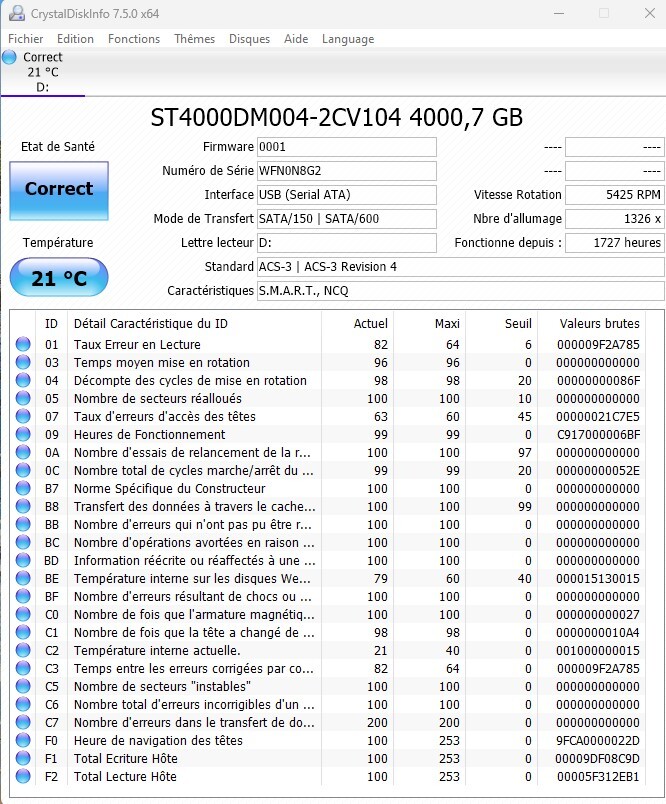
Task: Click raw value 9FCA0000022D
Action: (x=598, y=740)
